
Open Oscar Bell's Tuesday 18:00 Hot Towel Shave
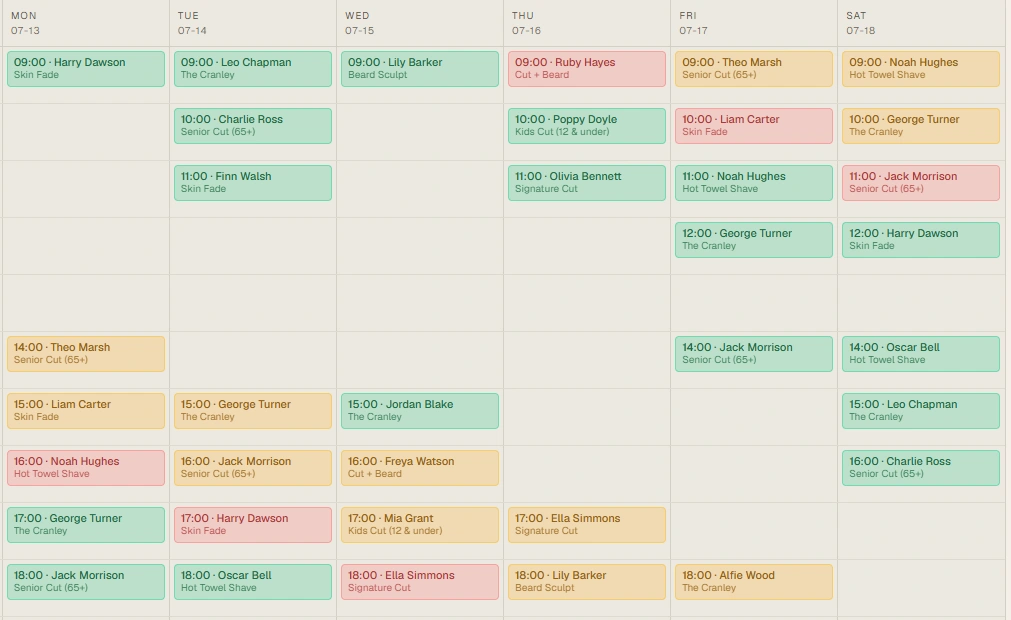point(253,582)
